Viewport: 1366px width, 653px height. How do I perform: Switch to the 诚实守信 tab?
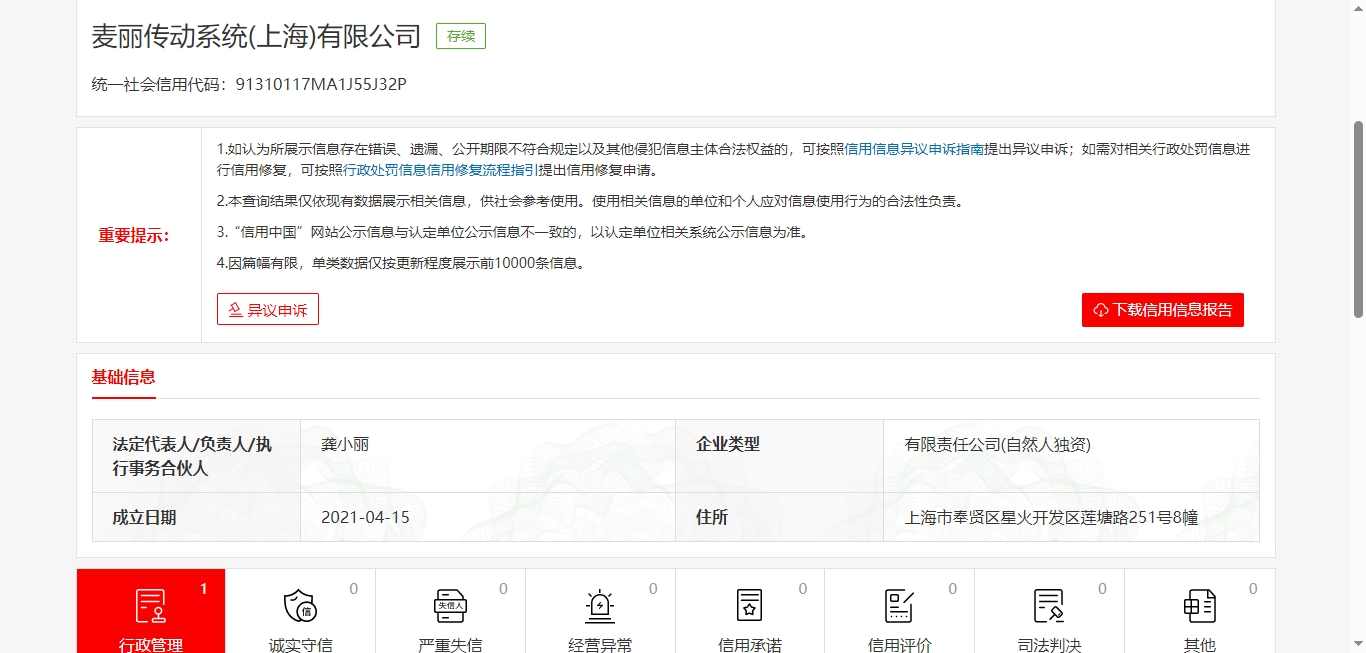(x=301, y=611)
